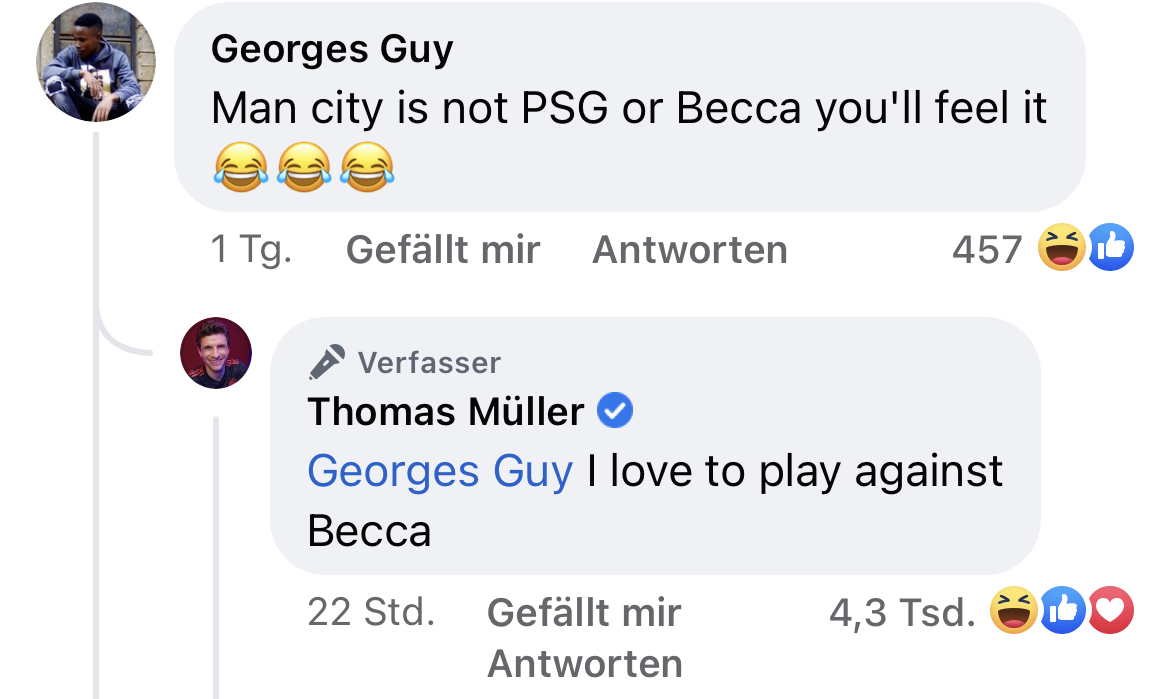Click the thumbs-up reaction icon beside 457
Image resolution: width=1170 pixels, height=699 pixels.
pyautogui.click(x=1110, y=248)
